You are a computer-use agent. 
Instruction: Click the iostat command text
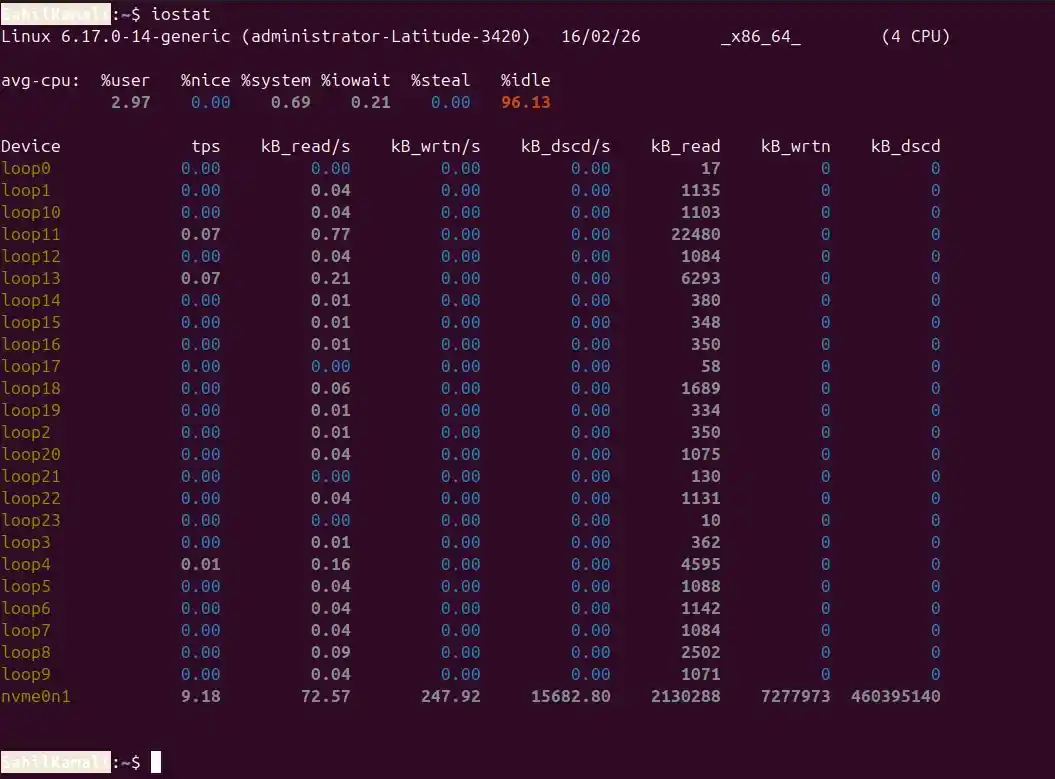(x=180, y=14)
